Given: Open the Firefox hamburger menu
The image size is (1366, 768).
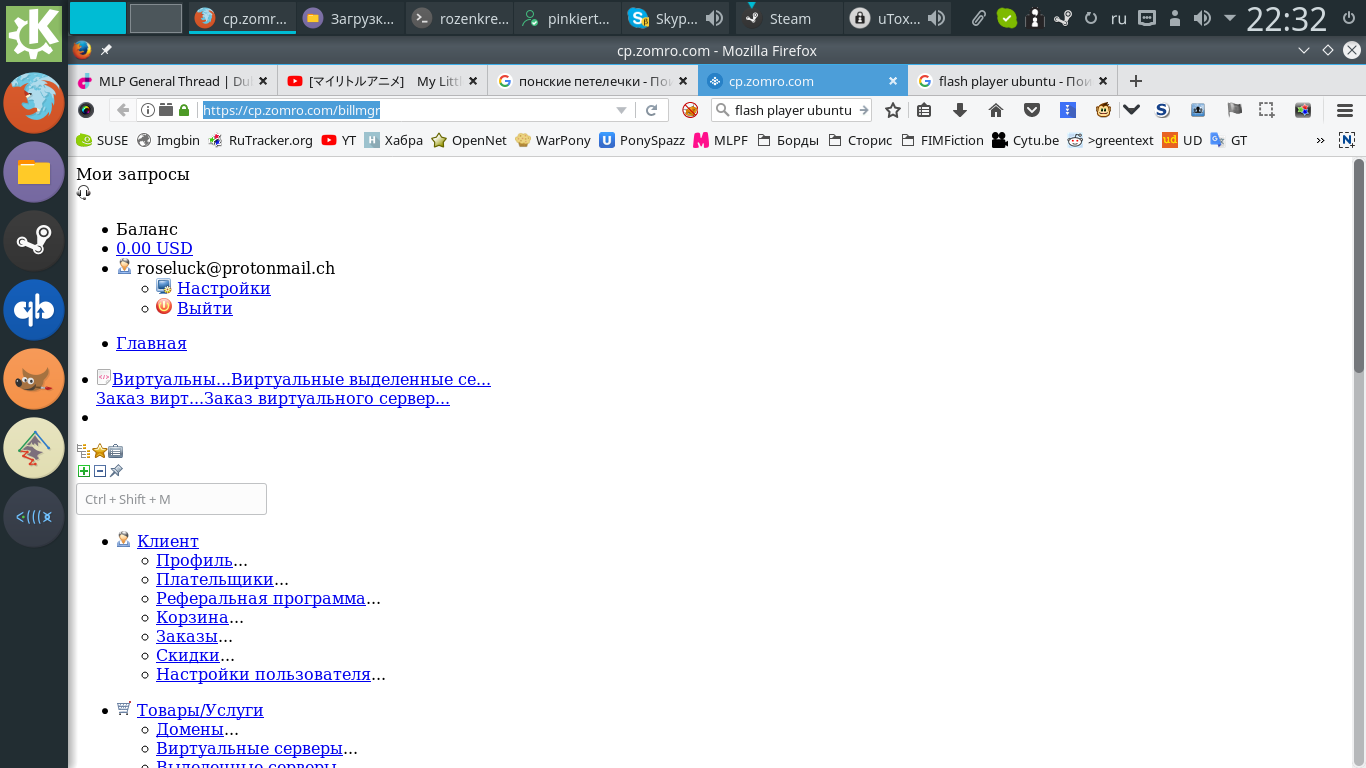Looking at the screenshot, I should click(1345, 110).
